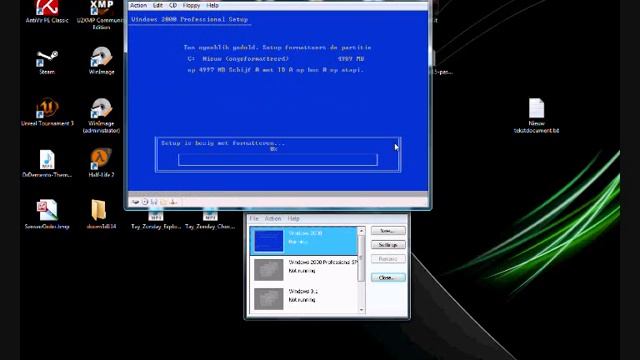
Task: Click the CD drive icon in Virtual PC status bar
Action: [x=145, y=202]
